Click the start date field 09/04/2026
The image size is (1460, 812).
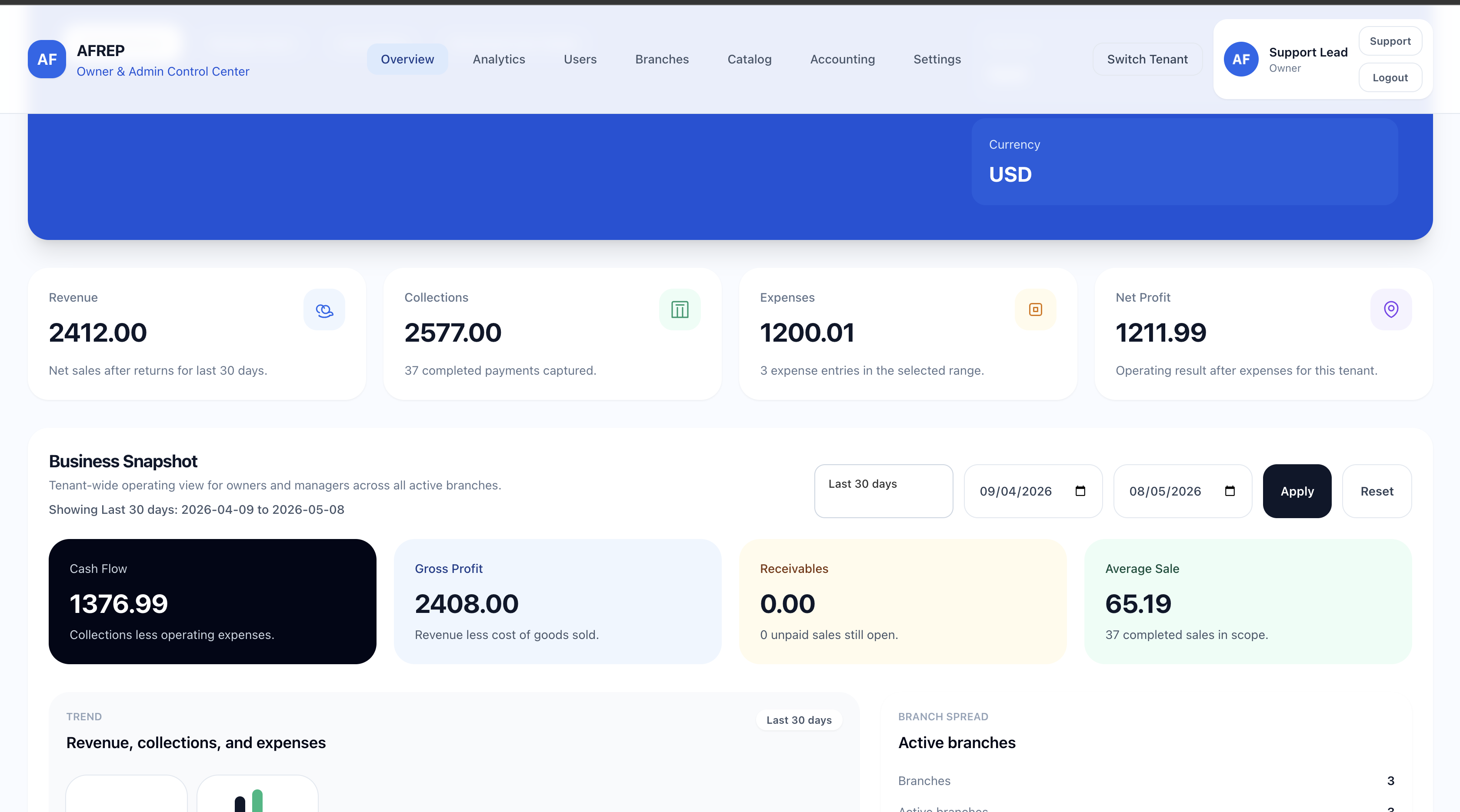1033,491
